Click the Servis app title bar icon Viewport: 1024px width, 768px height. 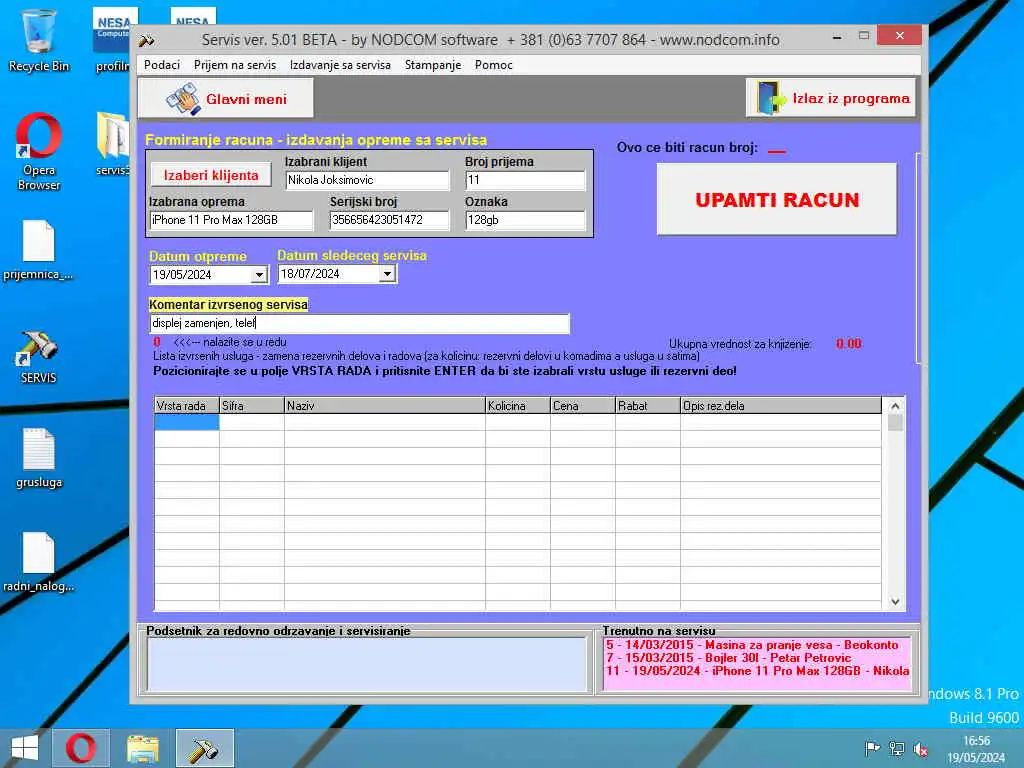pos(147,40)
